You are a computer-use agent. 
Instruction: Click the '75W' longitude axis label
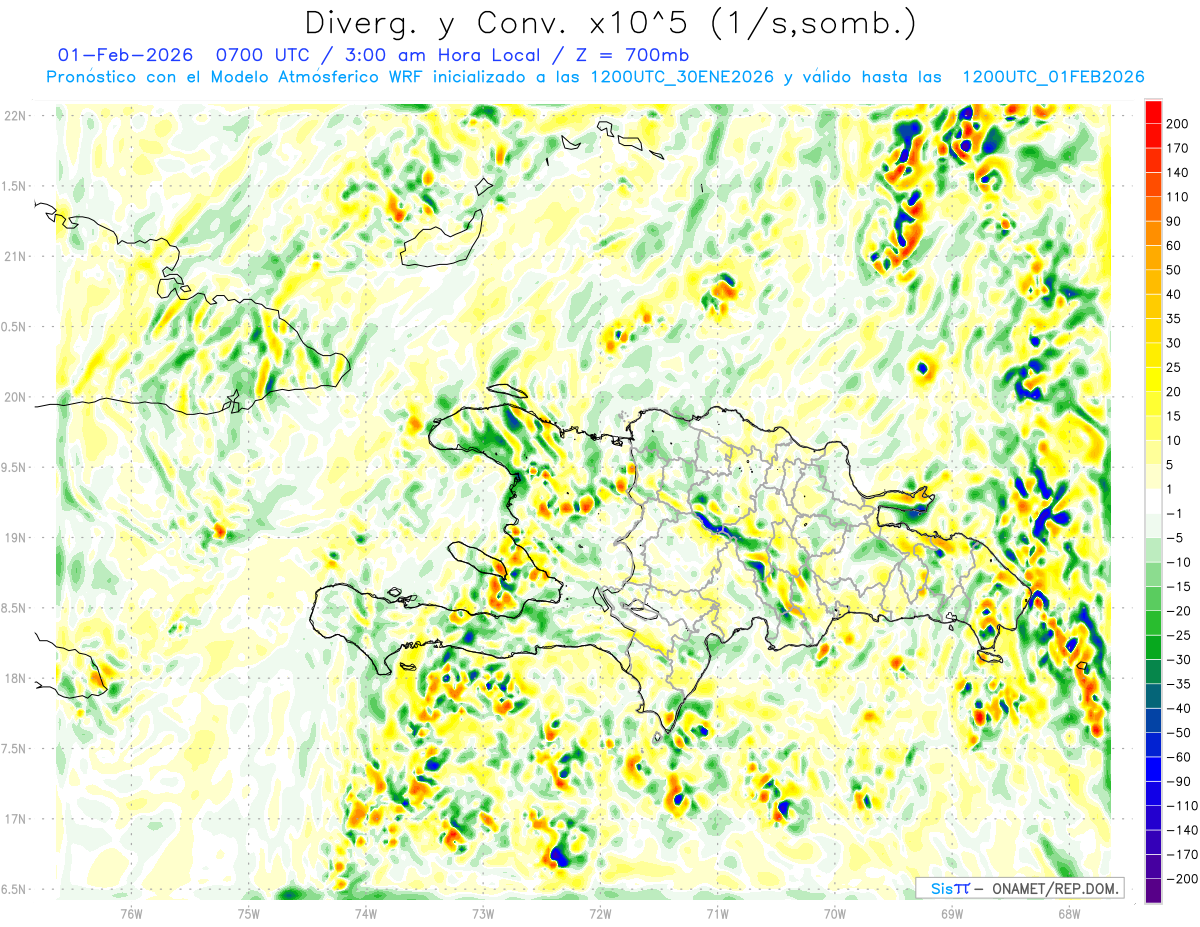(x=248, y=912)
